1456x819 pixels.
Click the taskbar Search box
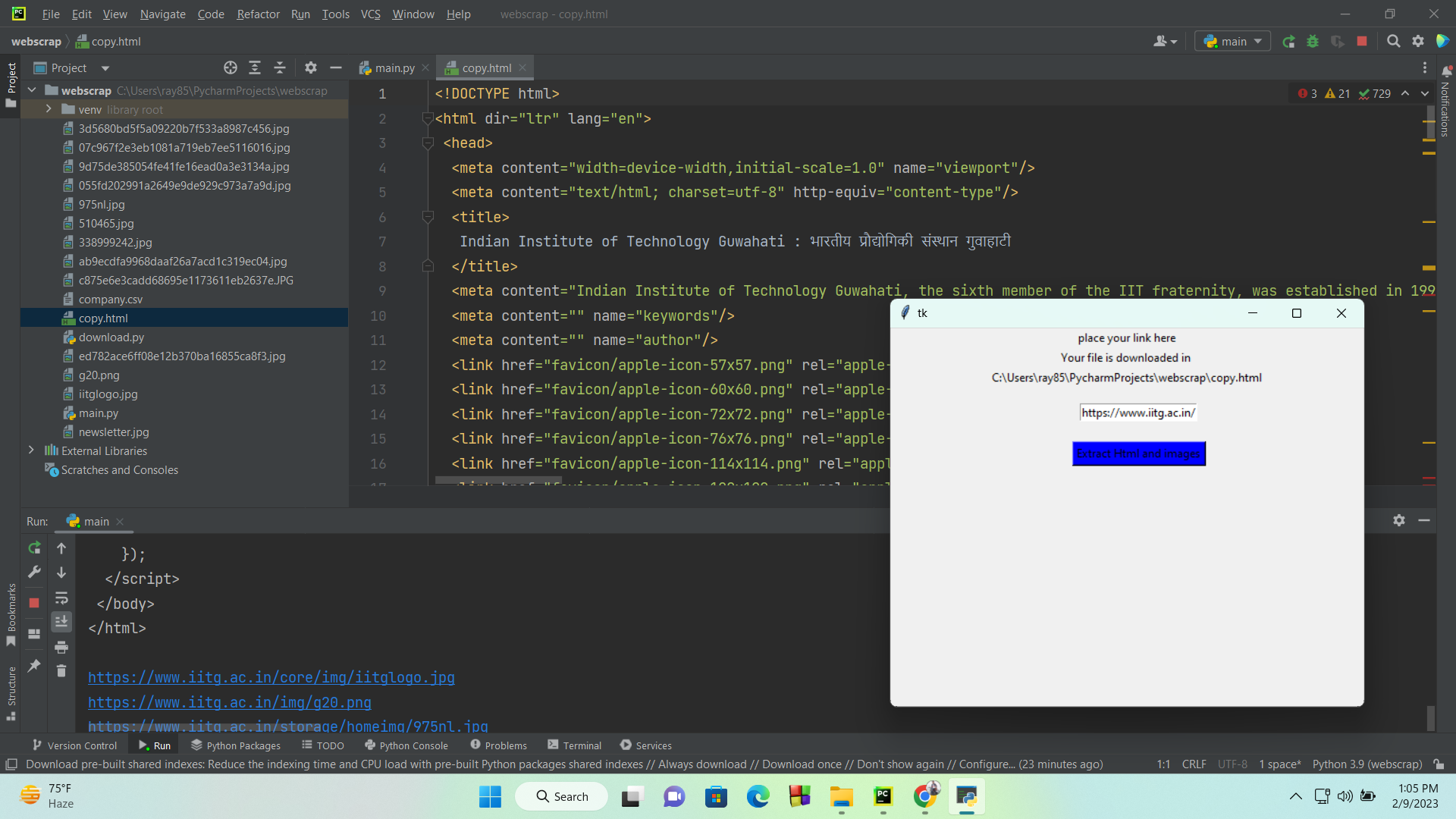(561, 796)
